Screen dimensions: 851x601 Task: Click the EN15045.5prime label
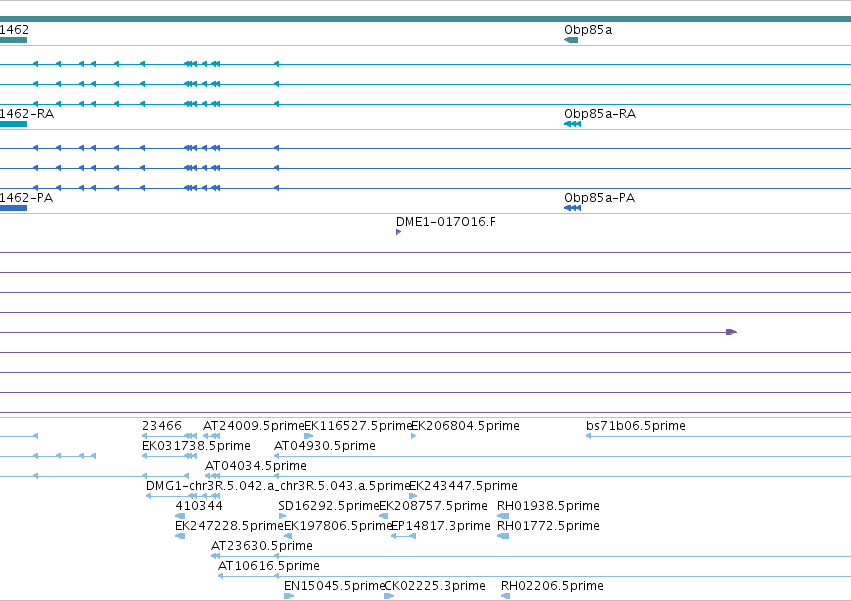334,586
